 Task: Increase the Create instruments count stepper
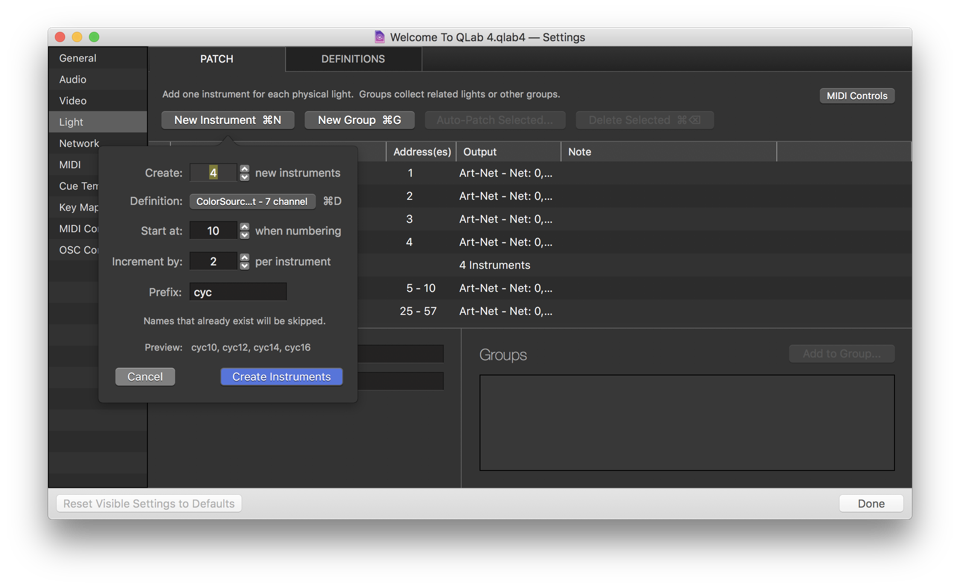pos(245,169)
